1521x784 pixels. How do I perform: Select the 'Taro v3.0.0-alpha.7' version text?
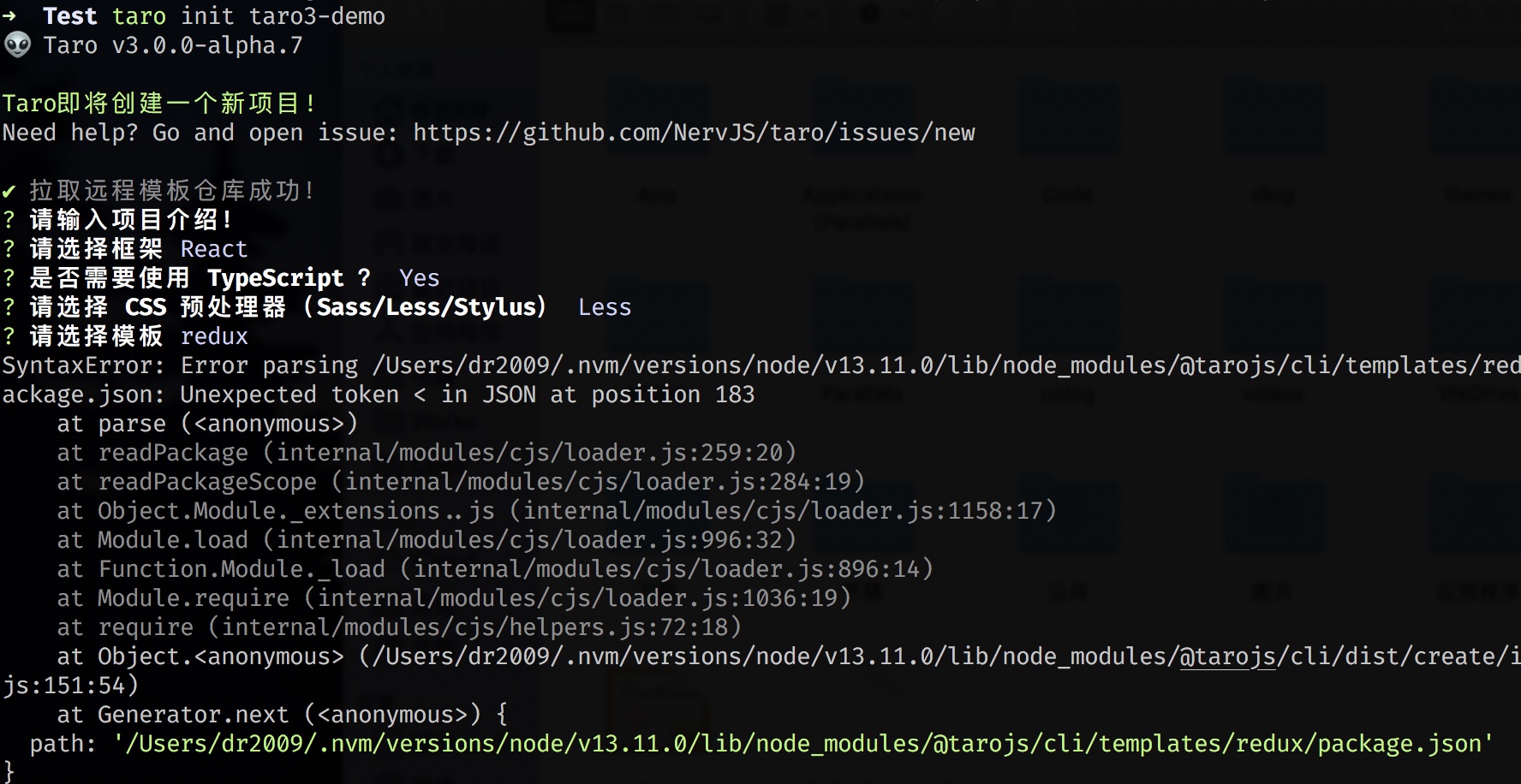(x=174, y=45)
